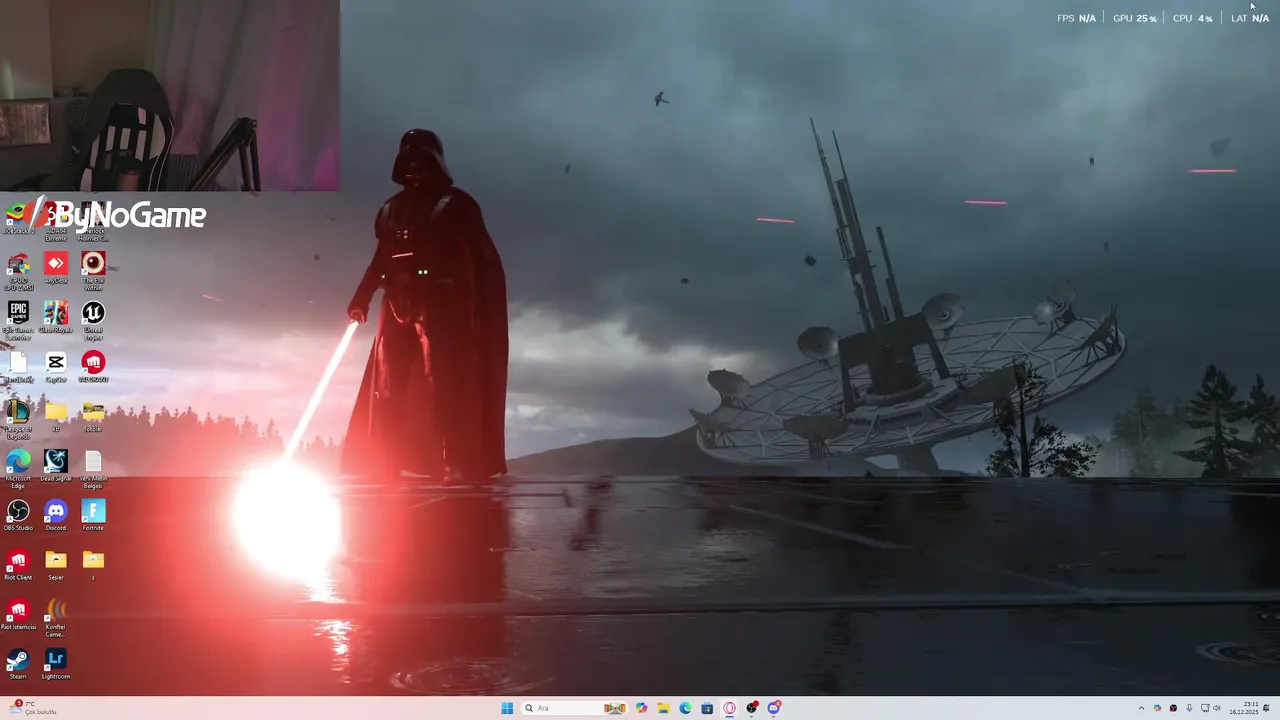Open the Windows Start menu
Viewport: 1280px width, 720px height.
click(507, 708)
